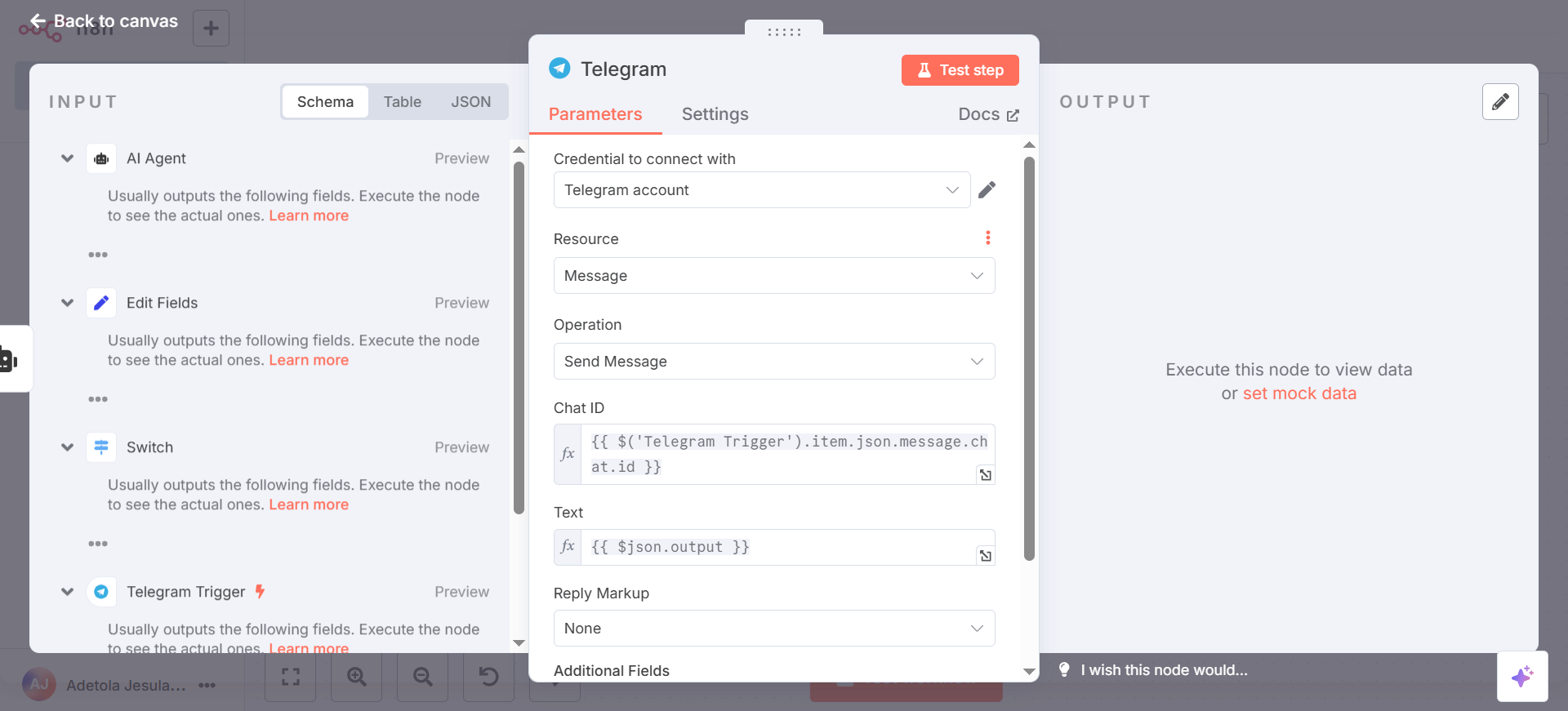Collapse the Telegram Trigger input section
Image resolution: width=1568 pixels, height=711 pixels.
68,592
